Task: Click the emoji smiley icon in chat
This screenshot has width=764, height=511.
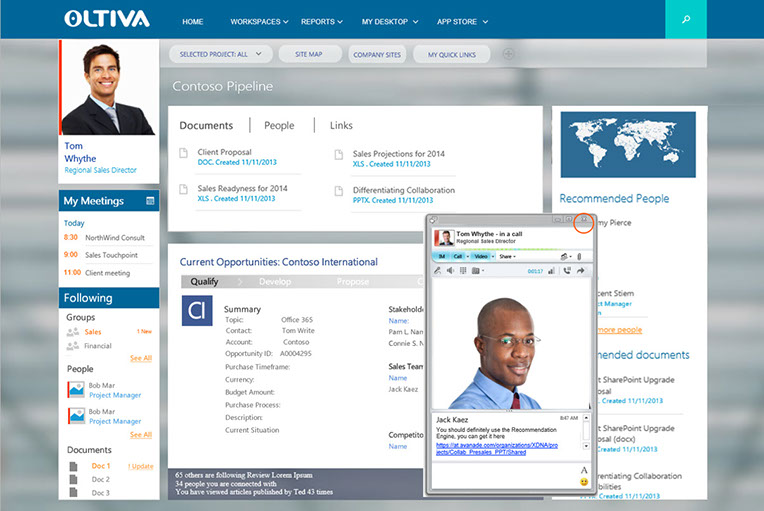Action: pyautogui.click(x=583, y=483)
